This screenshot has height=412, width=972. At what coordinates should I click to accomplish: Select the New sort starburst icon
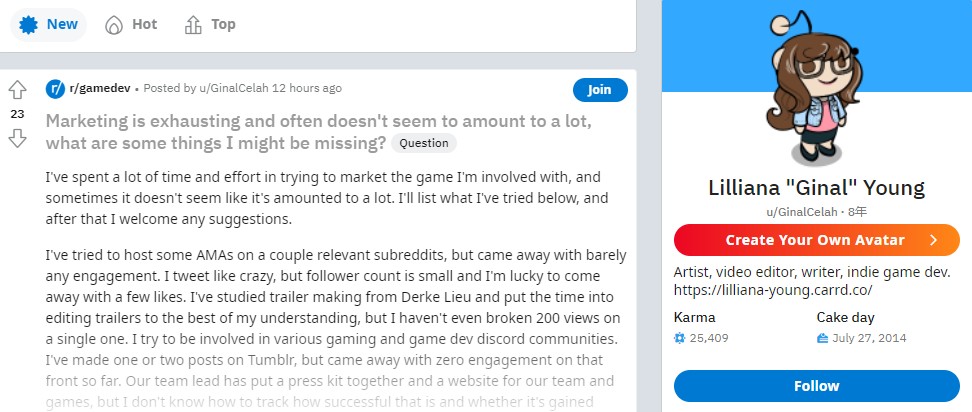click(x=29, y=25)
